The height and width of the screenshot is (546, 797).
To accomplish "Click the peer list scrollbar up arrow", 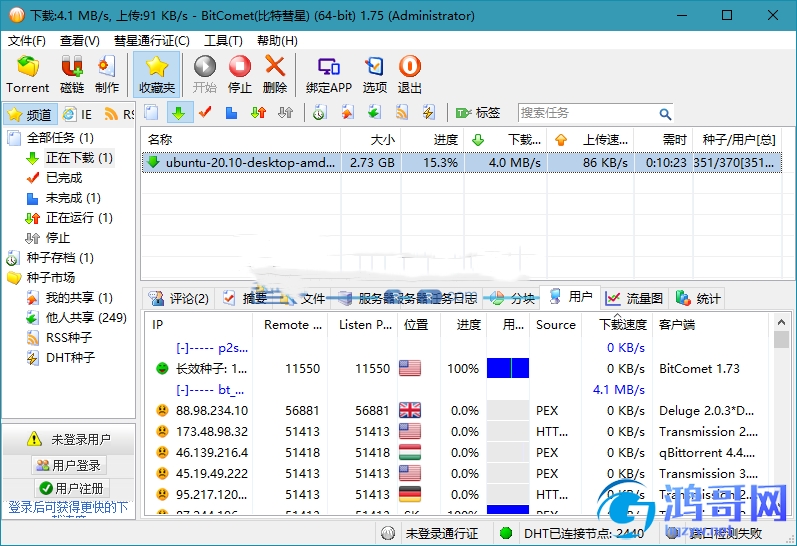I will 781,322.
